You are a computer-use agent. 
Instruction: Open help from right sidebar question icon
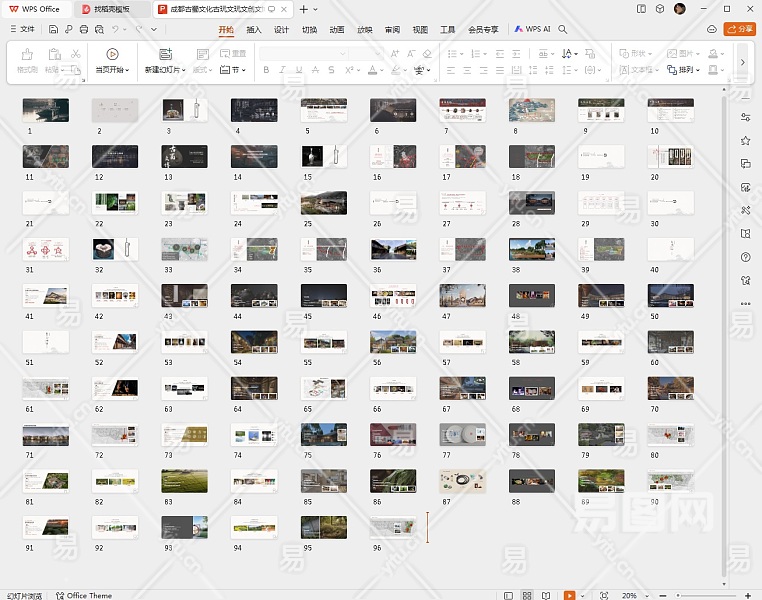tap(745, 257)
